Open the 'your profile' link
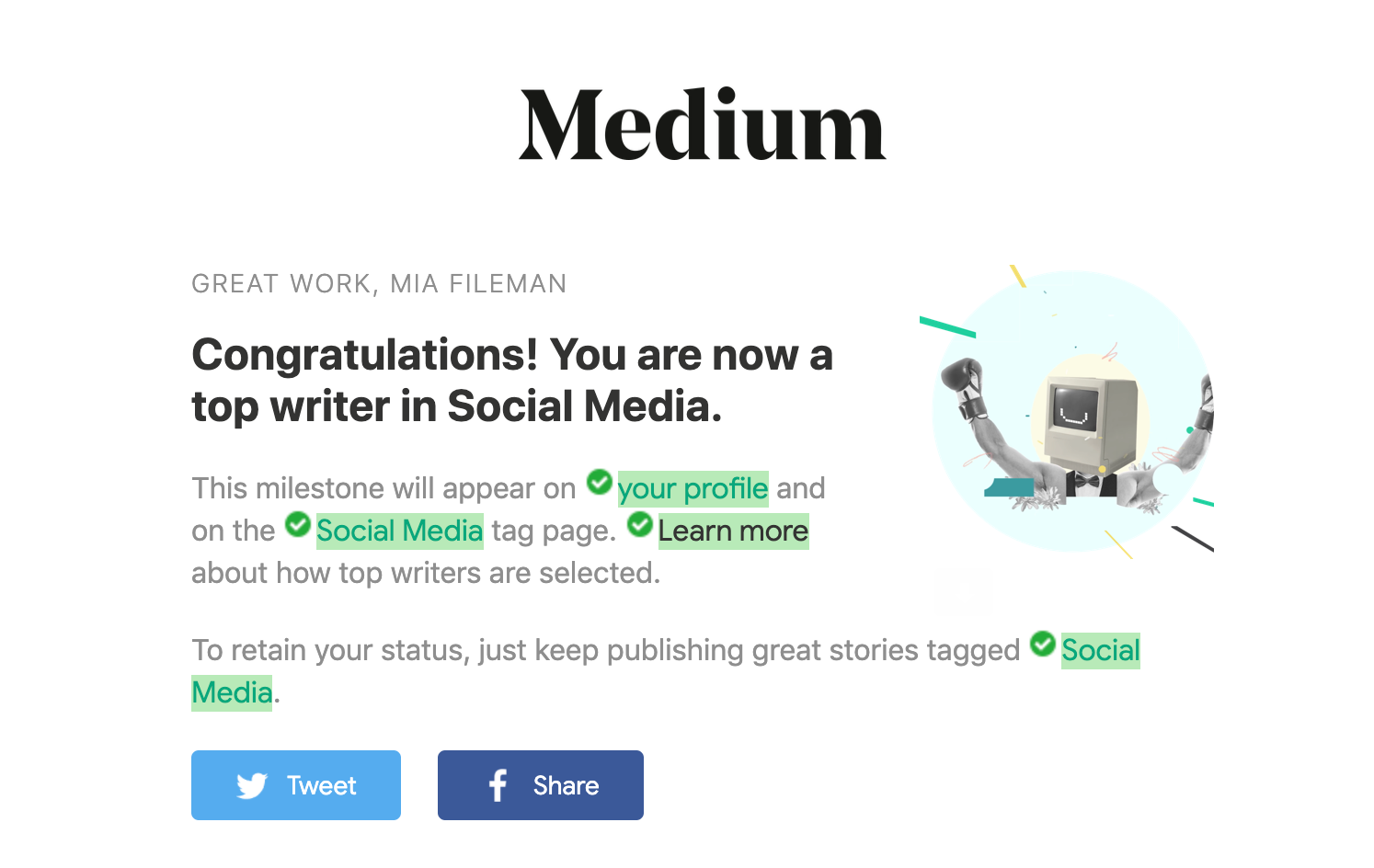This screenshot has width=1374, height=868. [x=693, y=488]
